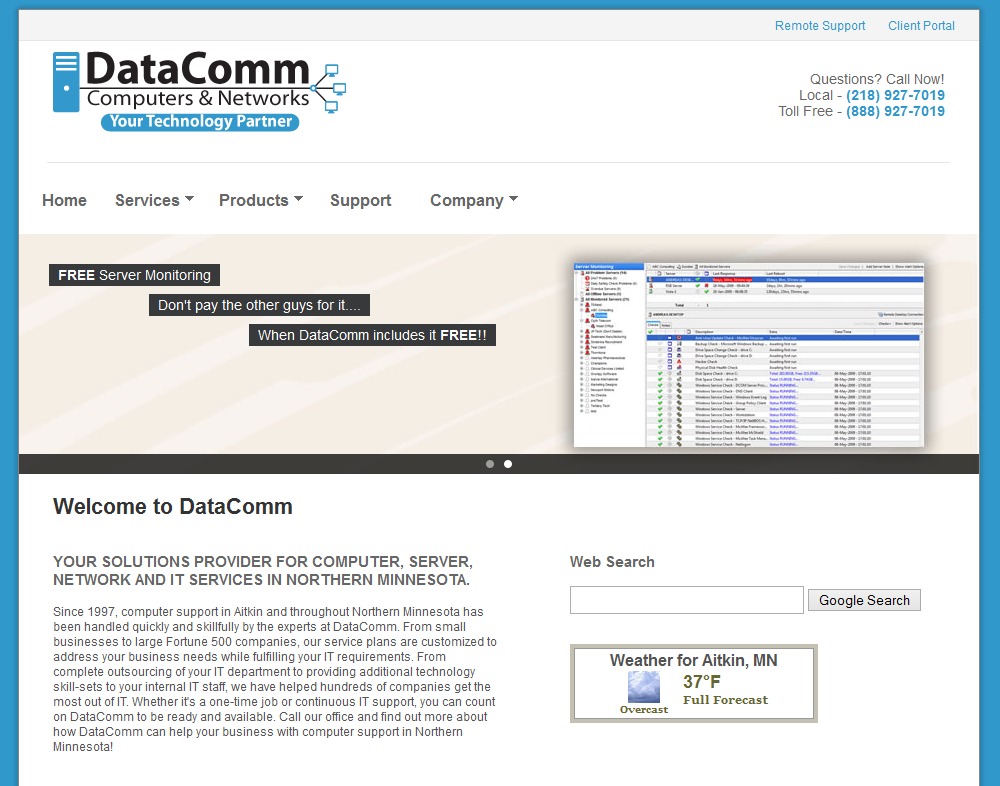Viewport: 1000px width, 786px height.
Task: Click the Web Search heading
Action: tap(612, 562)
